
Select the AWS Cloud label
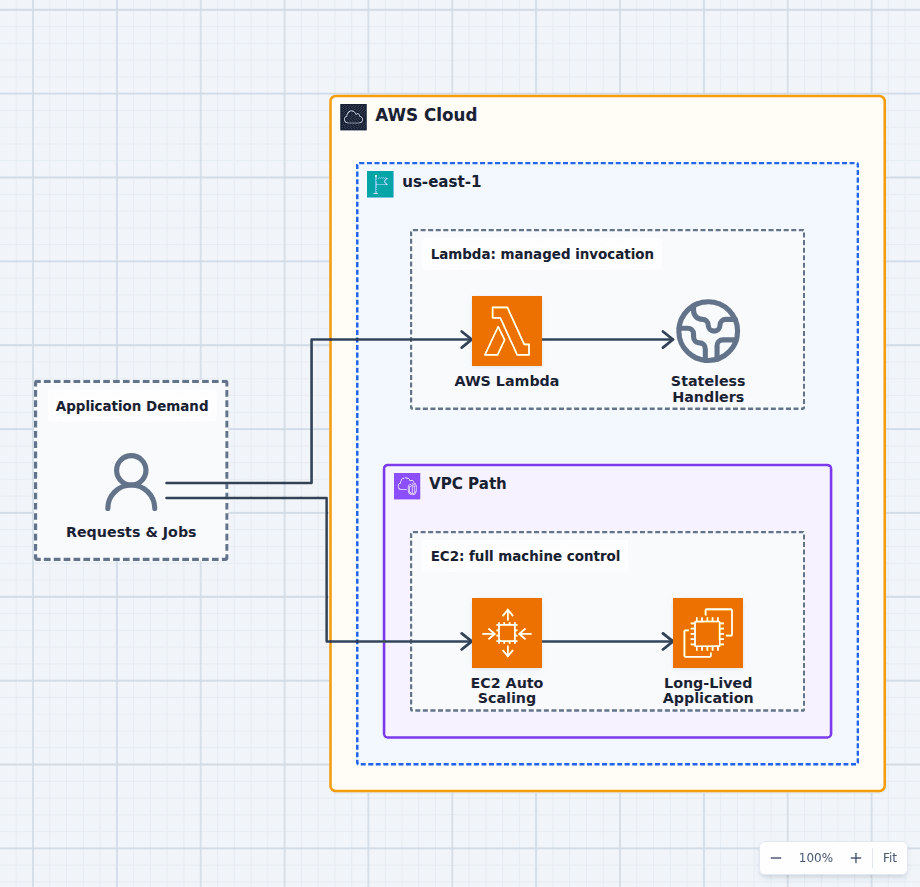tap(426, 115)
